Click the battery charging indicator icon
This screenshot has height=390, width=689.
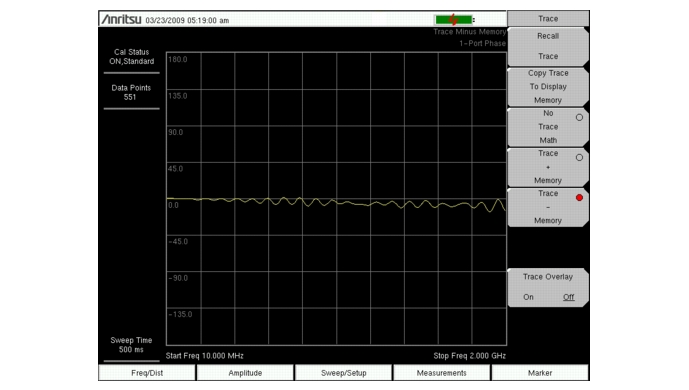coord(454,20)
